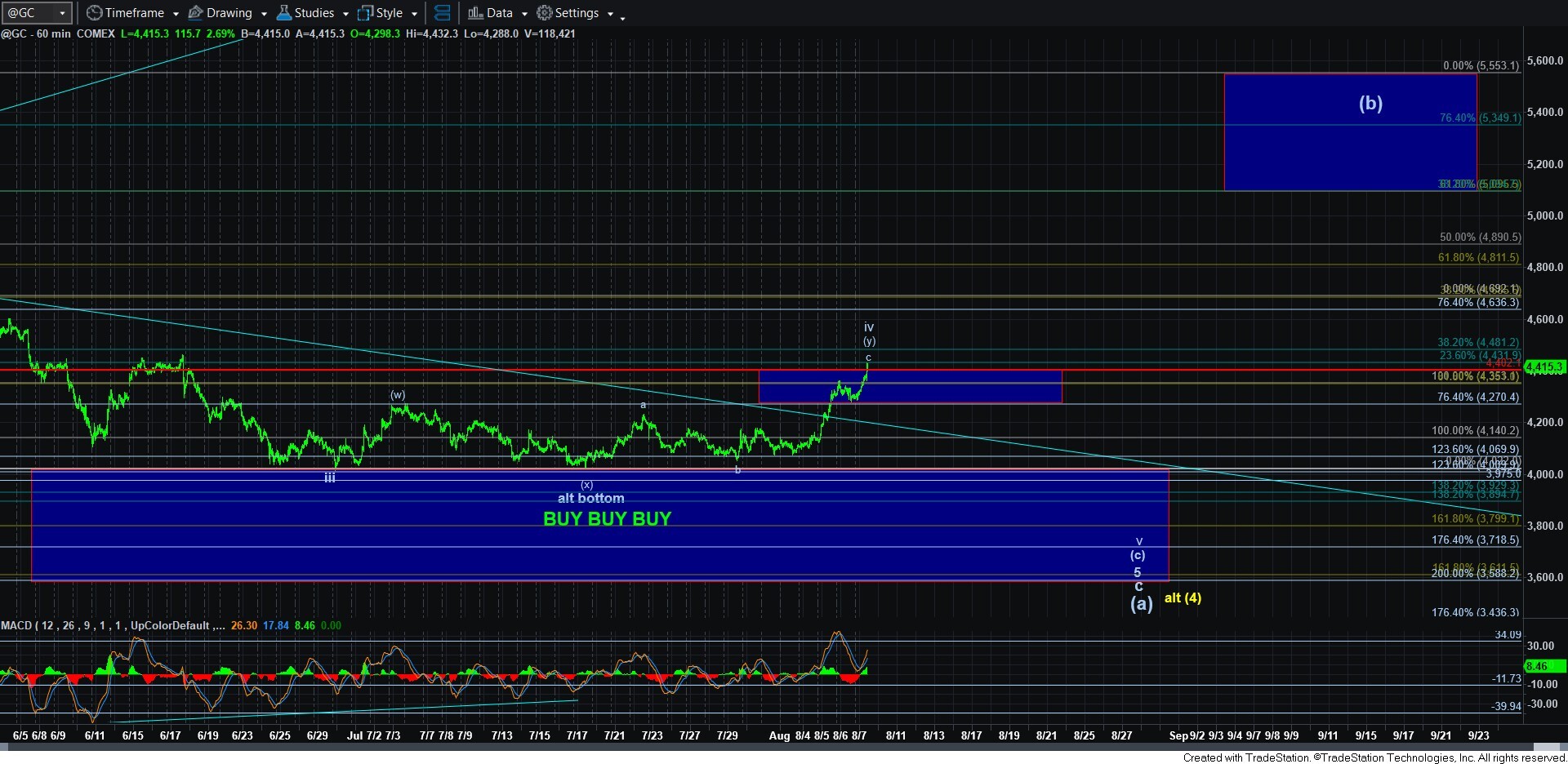Open the Settings menu label
Screen dimensions: 1568x764
click(577, 13)
